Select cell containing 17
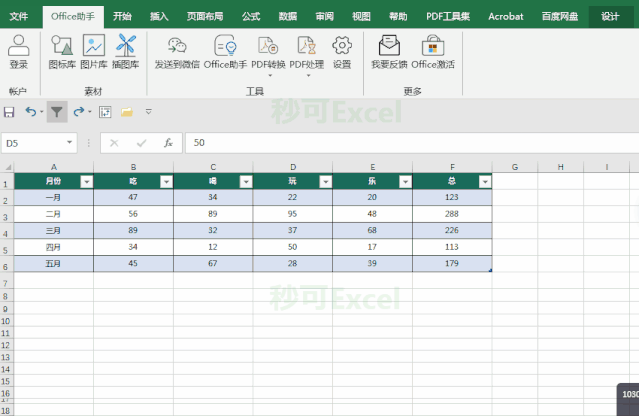Image resolution: width=639 pixels, height=416 pixels. tap(372, 247)
